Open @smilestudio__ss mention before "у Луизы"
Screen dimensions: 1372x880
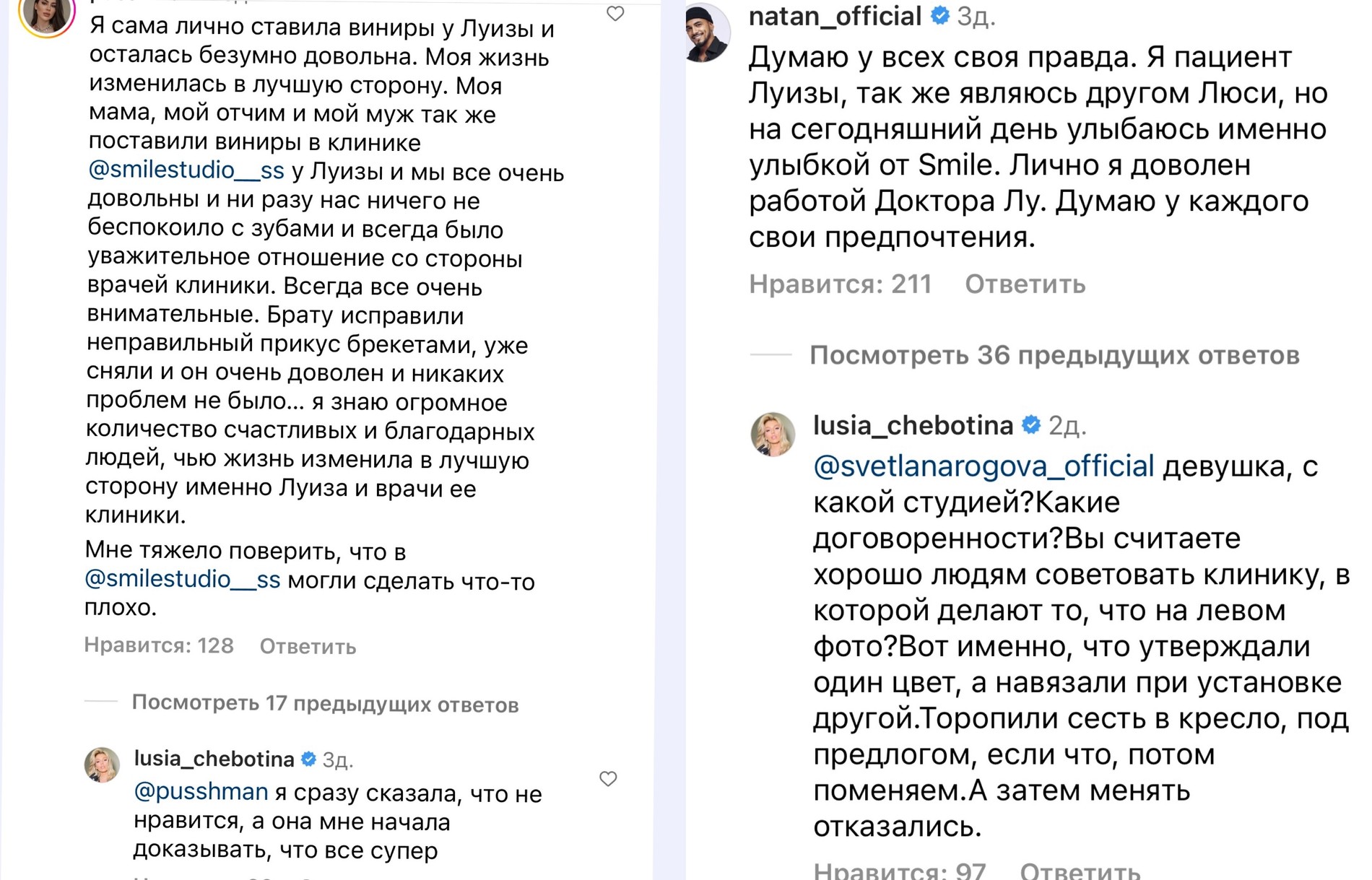click(186, 170)
